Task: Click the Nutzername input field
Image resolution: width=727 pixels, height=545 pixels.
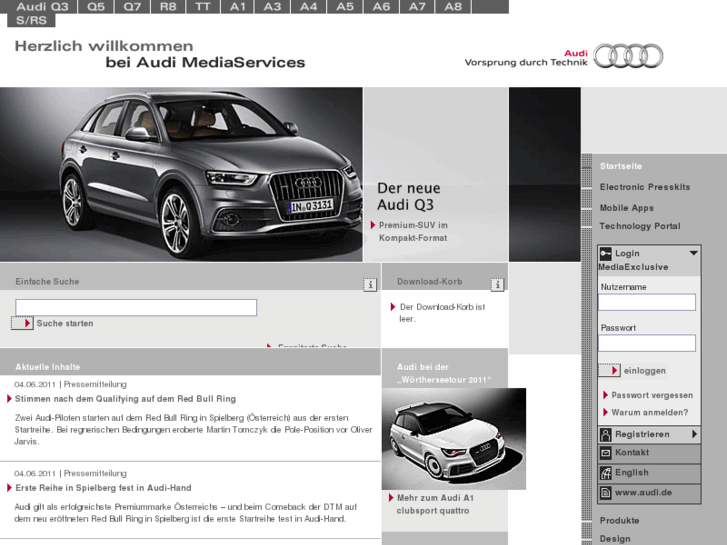Action: point(647,302)
